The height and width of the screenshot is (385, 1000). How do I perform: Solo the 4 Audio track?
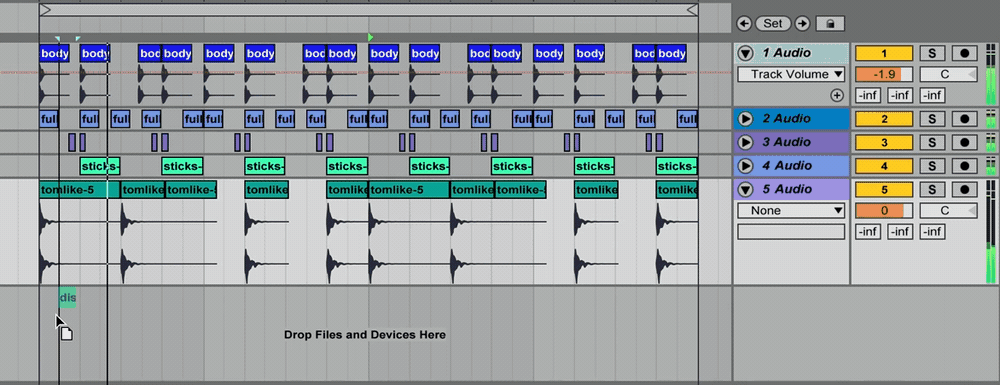[932, 166]
